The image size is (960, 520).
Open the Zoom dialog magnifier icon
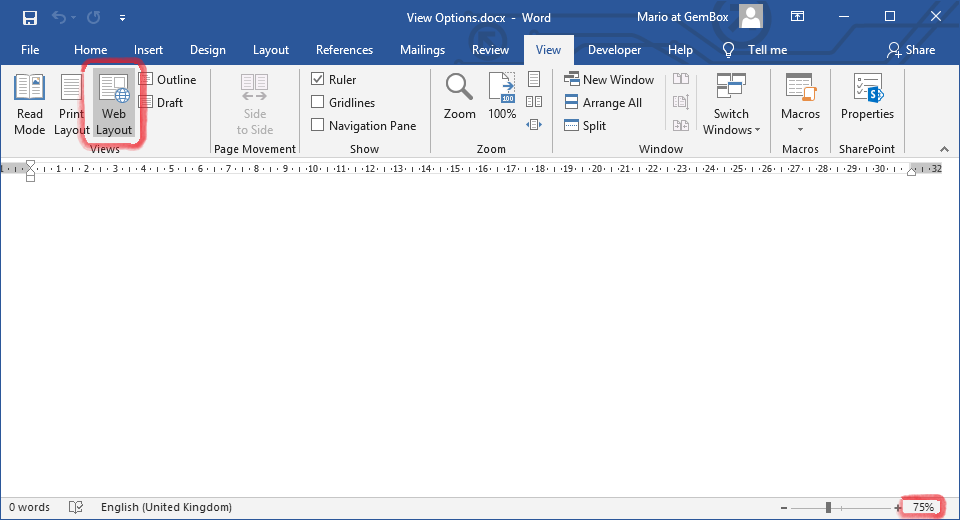pyautogui.click(x=459, y=97)
